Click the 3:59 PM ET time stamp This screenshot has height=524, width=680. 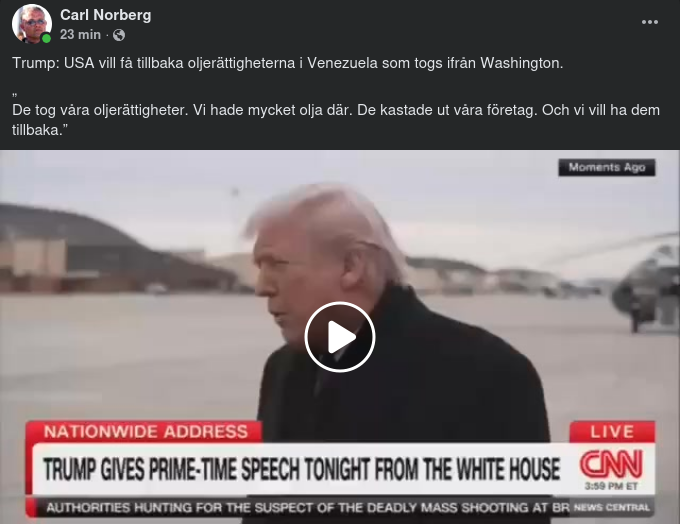[611, 486]
